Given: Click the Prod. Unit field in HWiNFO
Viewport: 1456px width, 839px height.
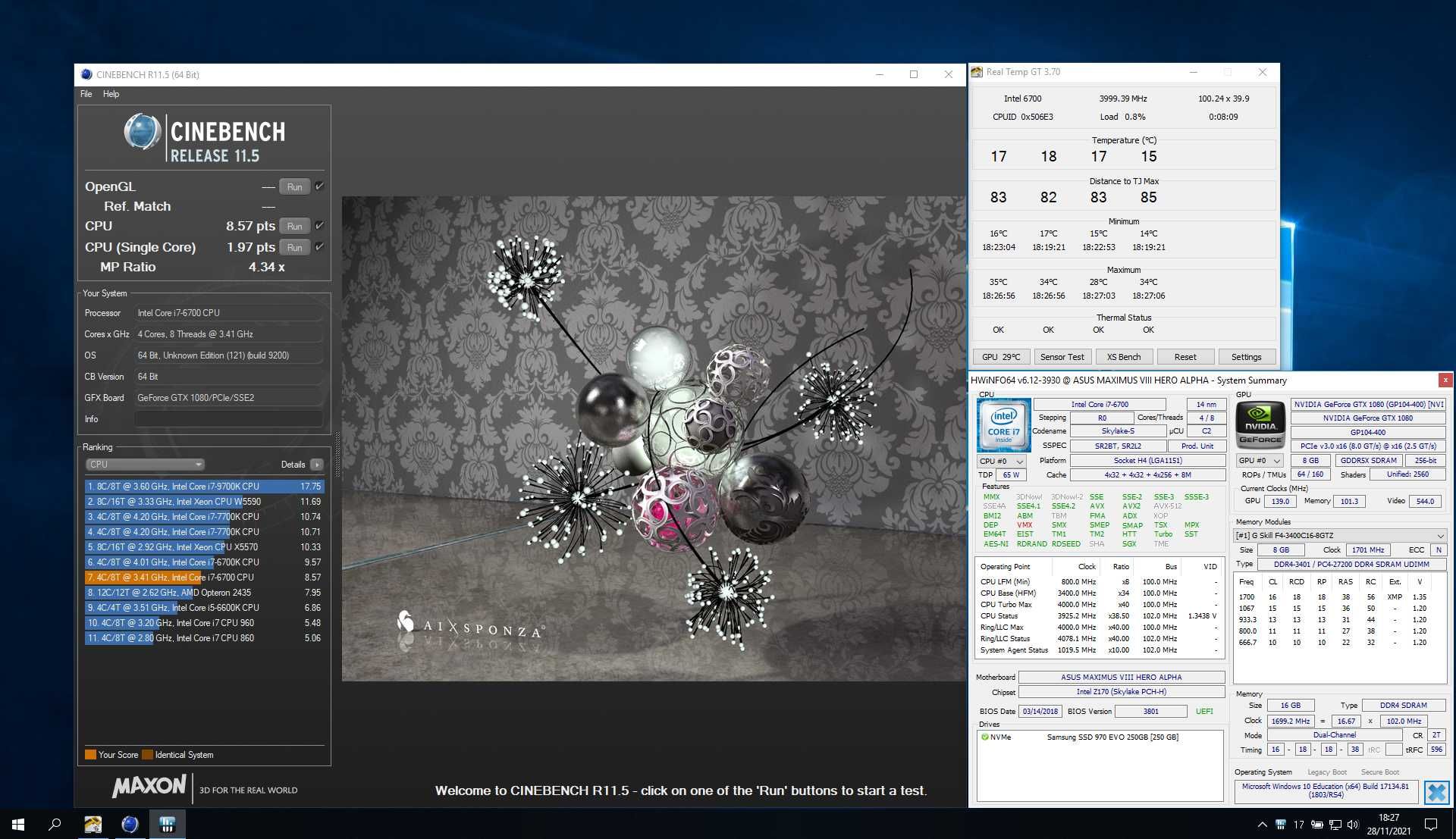Looking at the screenshot, I should point(1197,446).
